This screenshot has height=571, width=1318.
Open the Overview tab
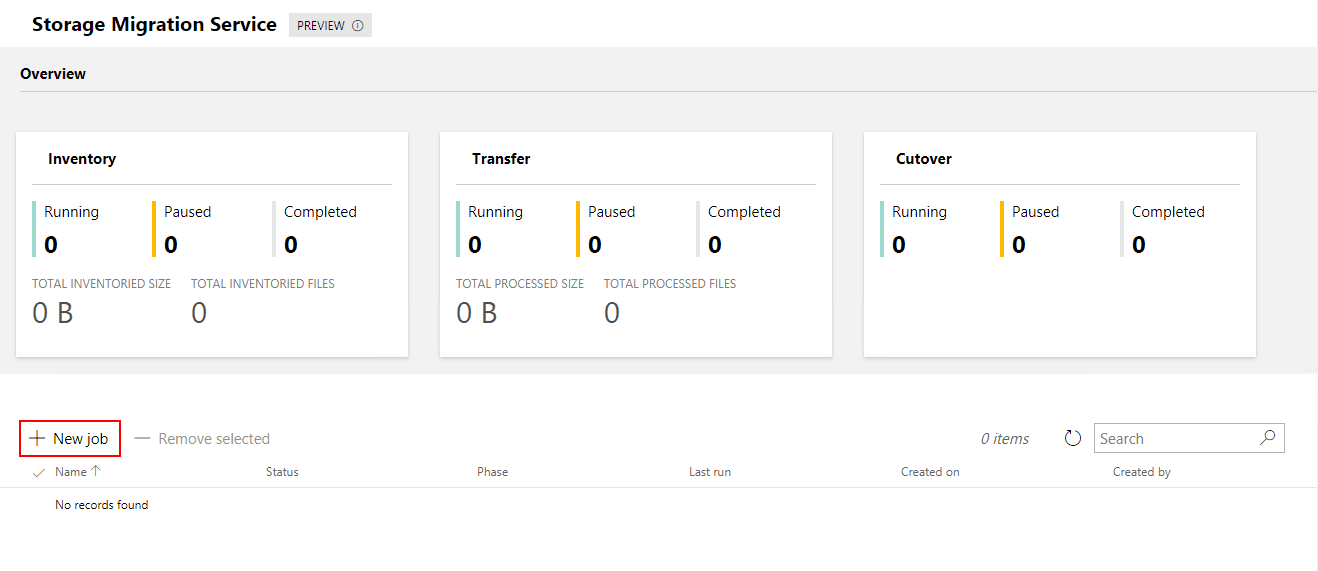pyautogui.click(x=53, y=74)
